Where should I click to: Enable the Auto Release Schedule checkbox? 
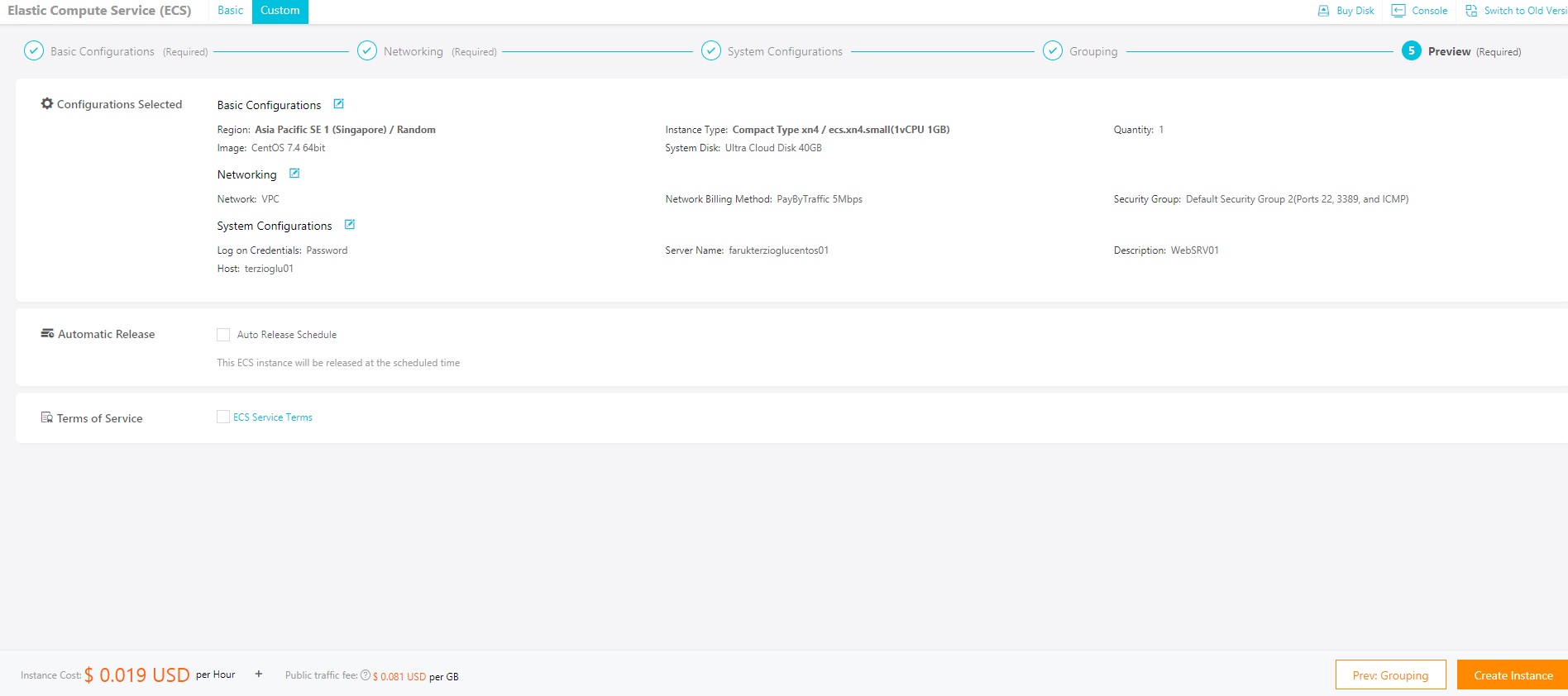coord(223,335)
